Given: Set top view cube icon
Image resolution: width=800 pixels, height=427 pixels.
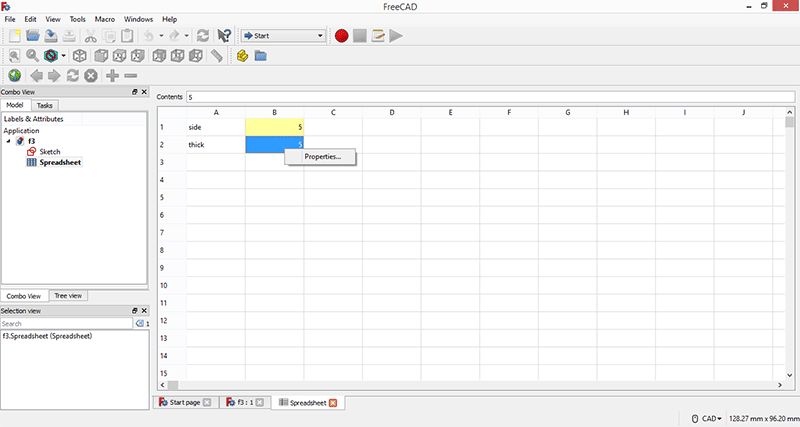Looking at the screenshot, I should pyautogui.click(x=119, y=56).
